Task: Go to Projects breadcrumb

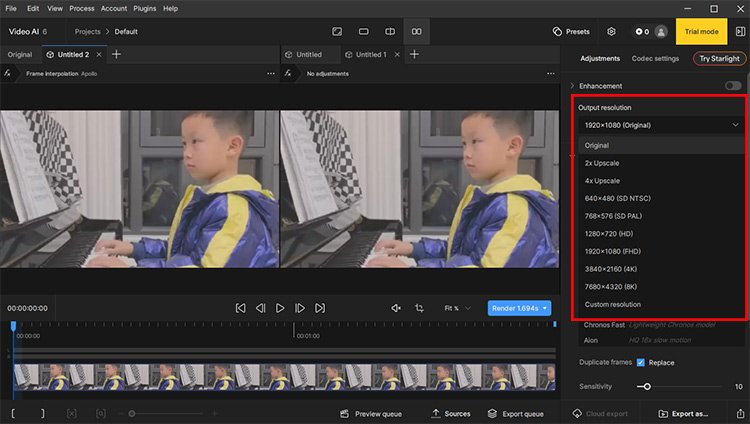Action: pos(88,32)
